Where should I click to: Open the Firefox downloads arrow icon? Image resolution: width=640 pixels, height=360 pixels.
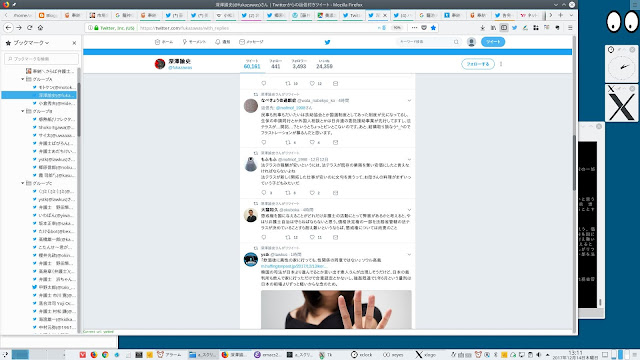482,28
